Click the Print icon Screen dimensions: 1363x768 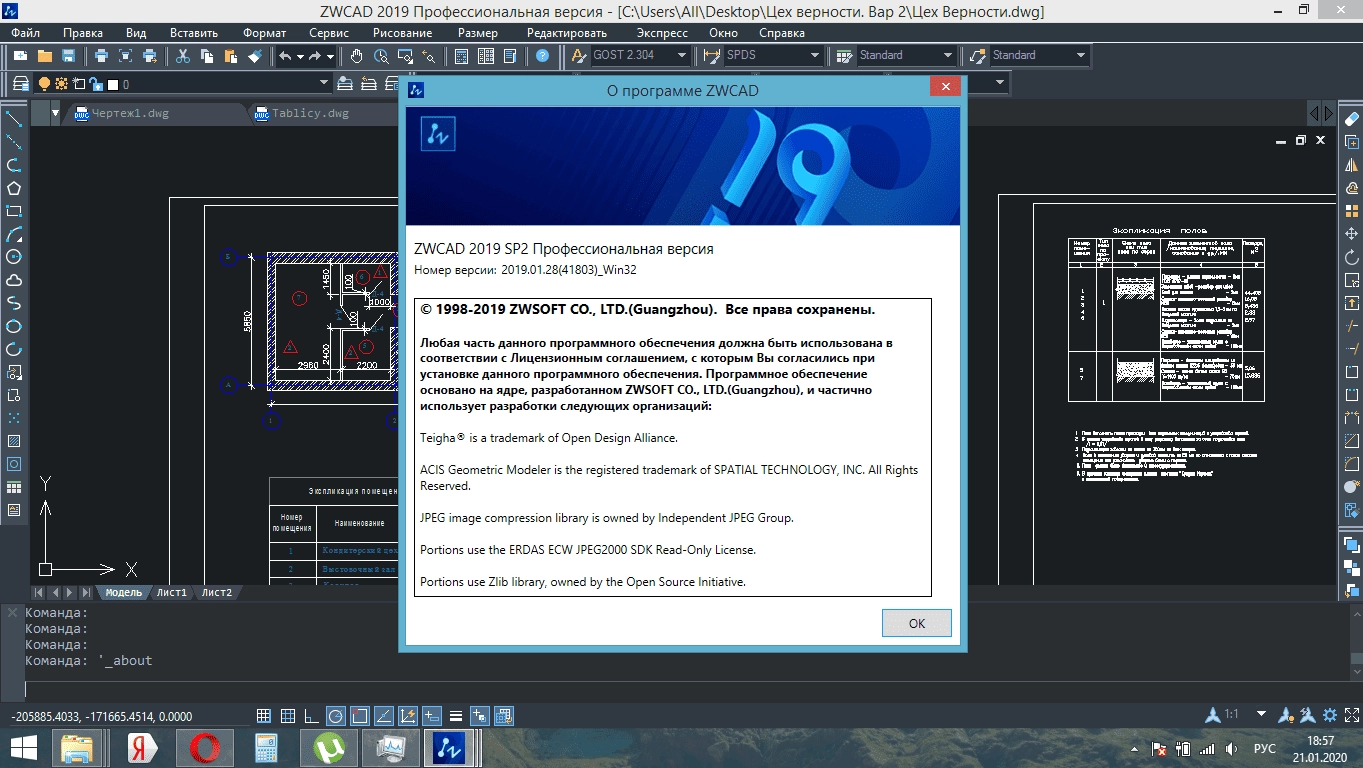pos(101,56)
